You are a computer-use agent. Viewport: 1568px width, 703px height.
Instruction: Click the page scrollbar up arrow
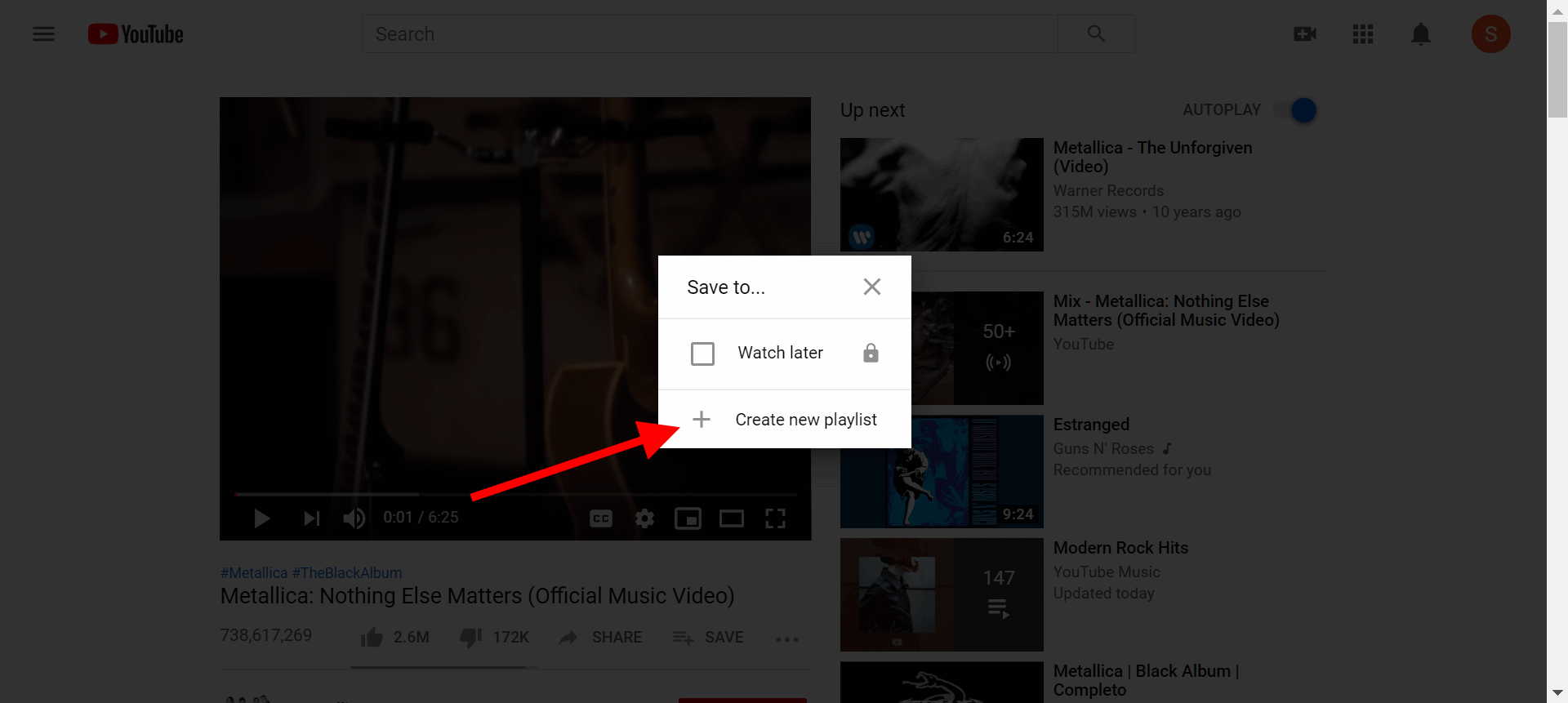[1557, 10]
